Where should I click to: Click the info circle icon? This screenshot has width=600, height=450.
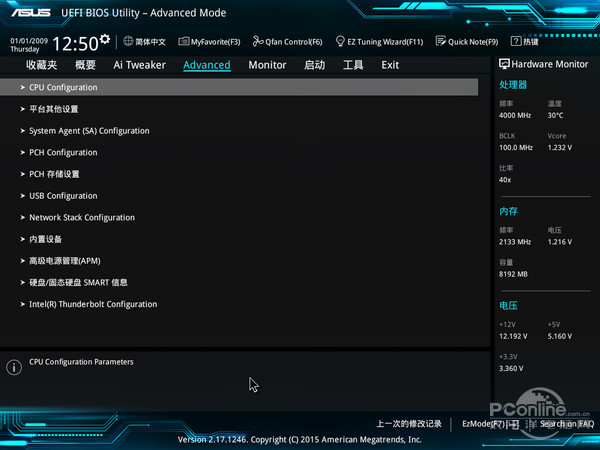[14, 367]
